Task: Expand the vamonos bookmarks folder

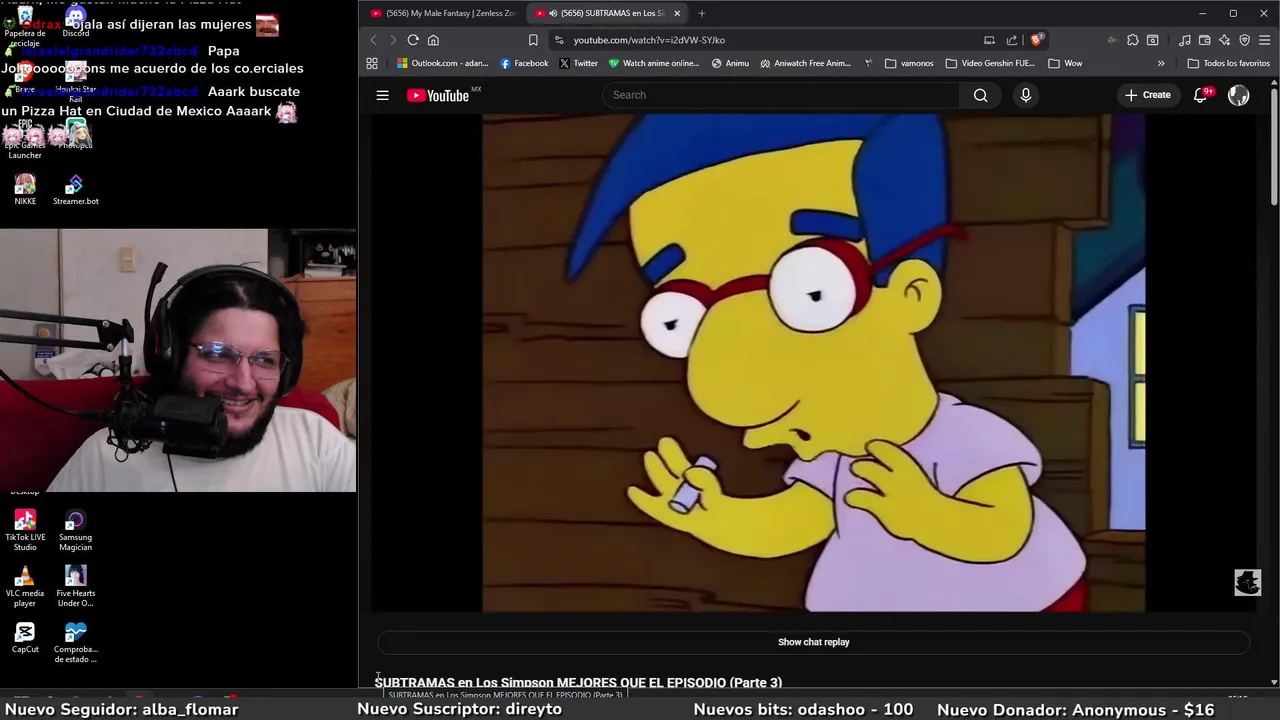Action: coord(909,63)
